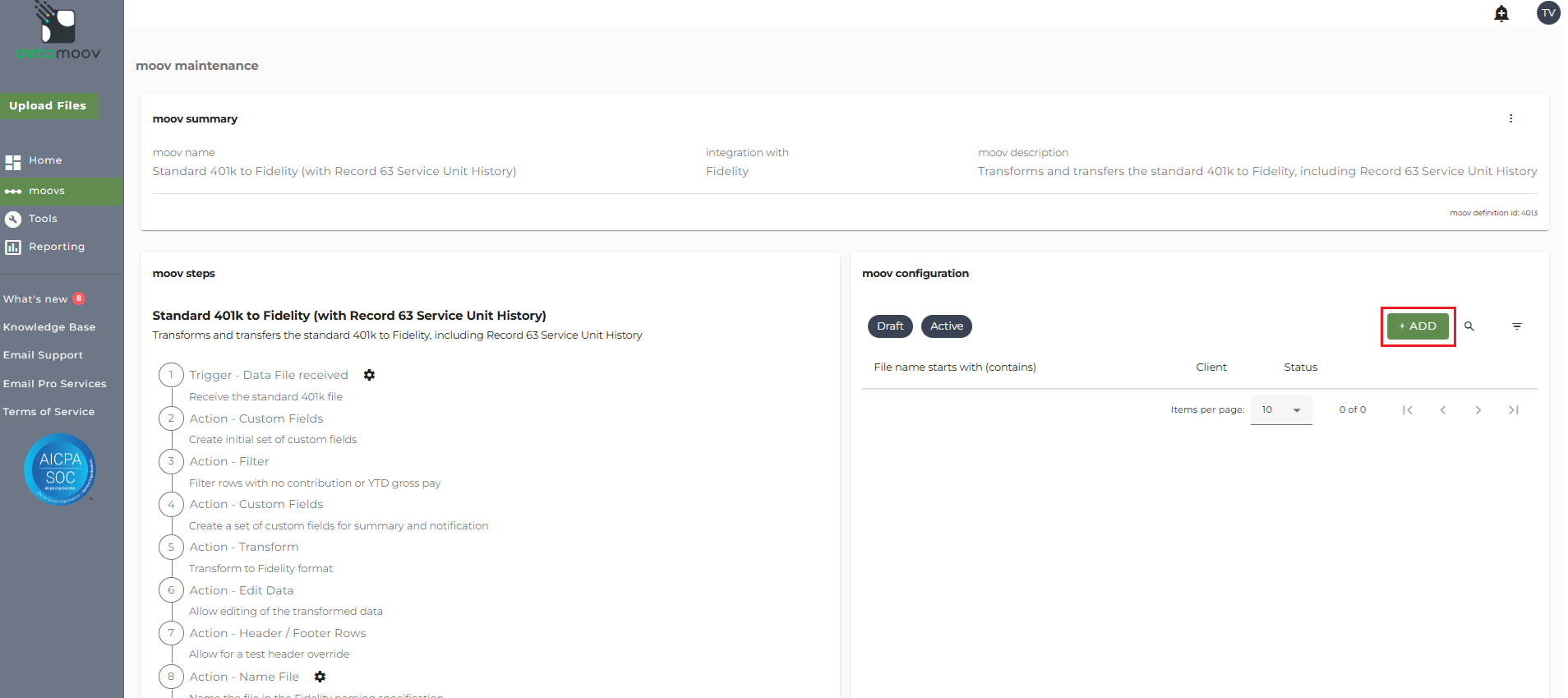Open Terms of Service link
Screen dimensions: 1568x698
coord(48,412)
